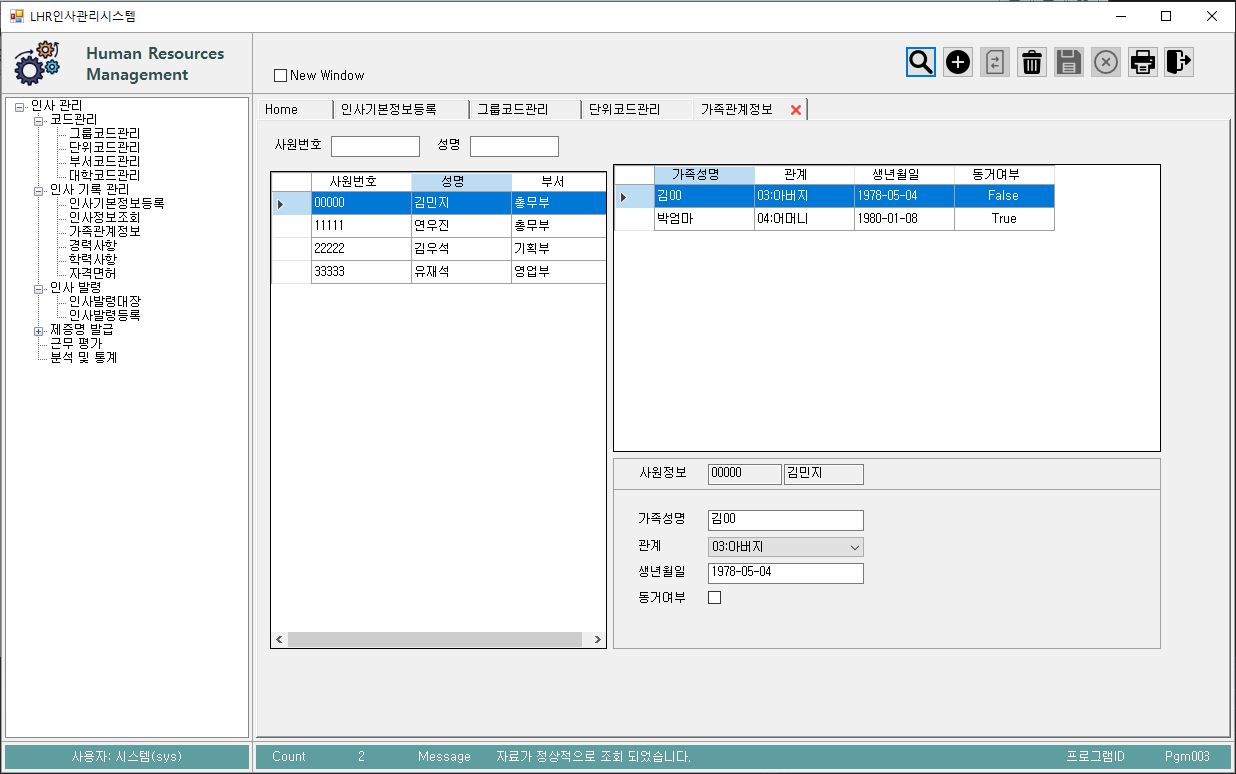
Task: Close the 가족관계정보 tab with red X
Action: click(796, 110)
